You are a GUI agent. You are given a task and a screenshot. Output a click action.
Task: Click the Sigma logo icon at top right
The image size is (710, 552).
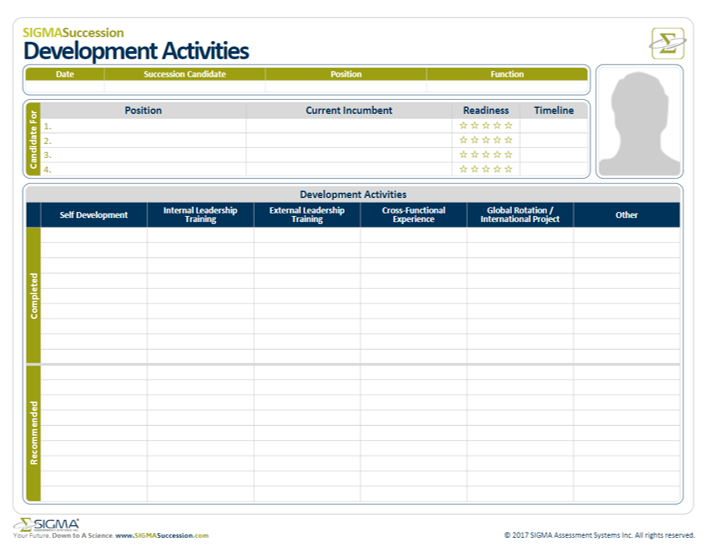667,43
